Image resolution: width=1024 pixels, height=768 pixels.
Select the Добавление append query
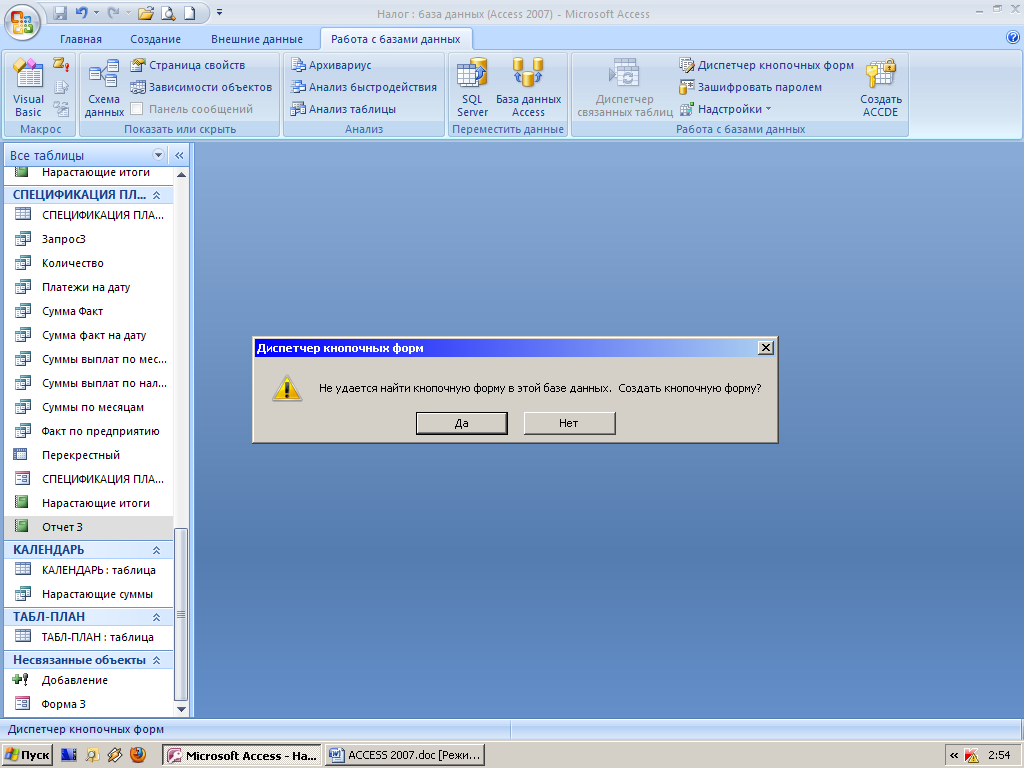point(89,680)
